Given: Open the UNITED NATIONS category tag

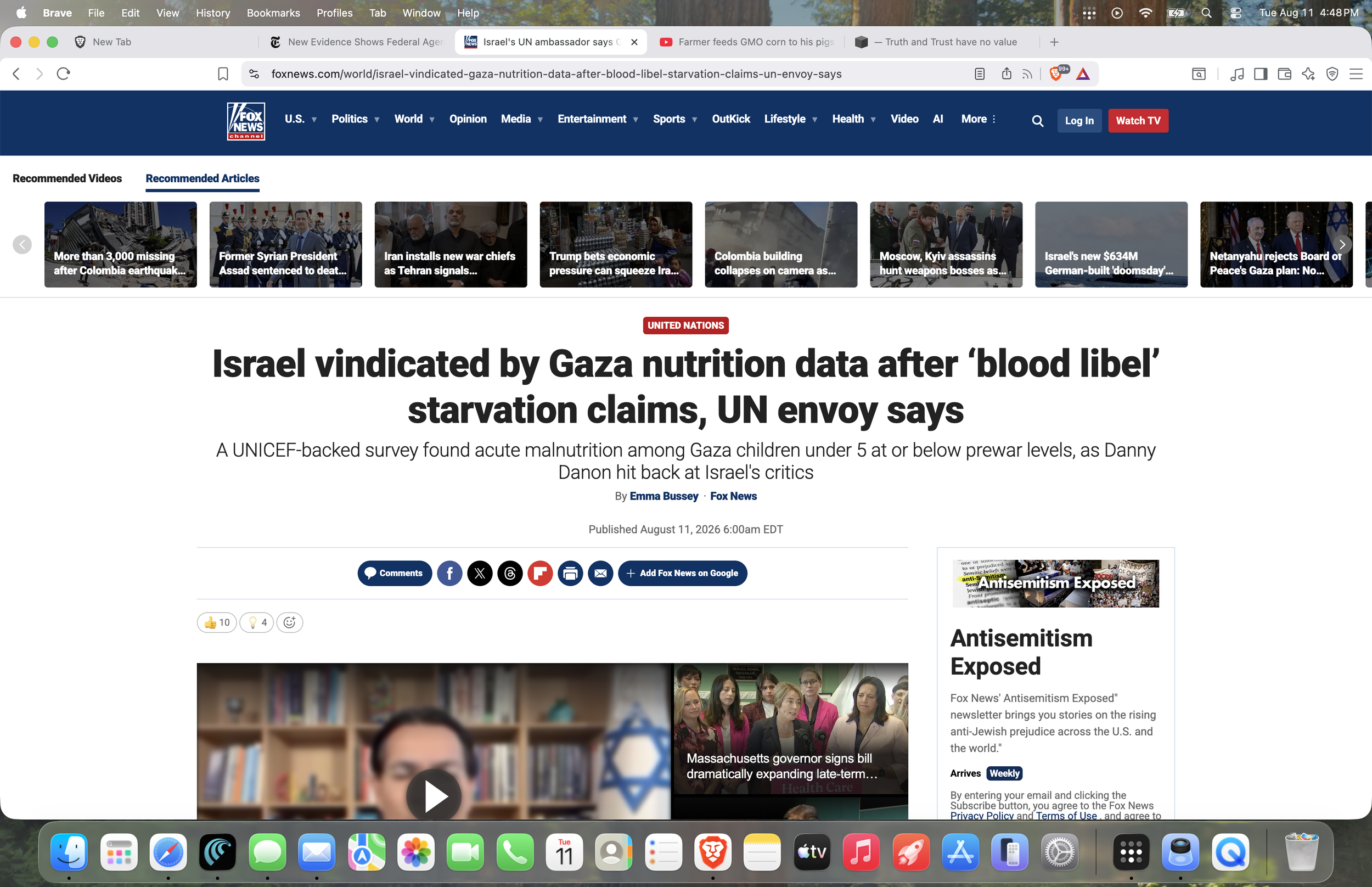Looking at the screenshot, I should click(685, 325).
